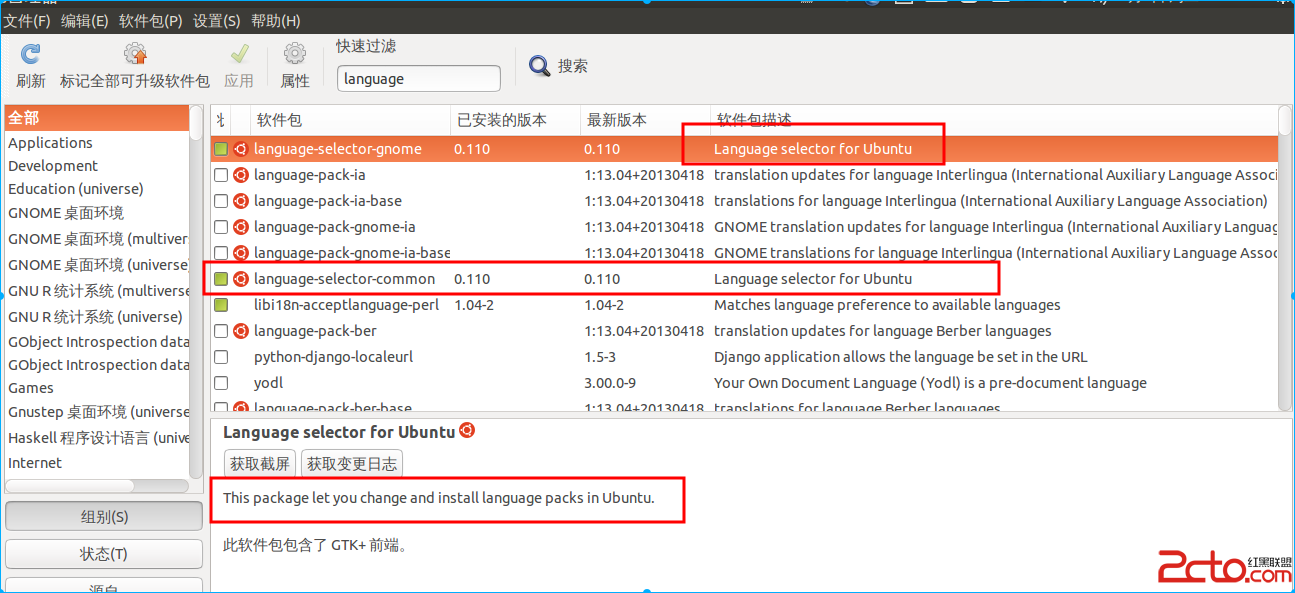The width and height of the screenshot is (1295, 593).
Task: Select the python-django-localeurl package row
Action: coord(744,357)
